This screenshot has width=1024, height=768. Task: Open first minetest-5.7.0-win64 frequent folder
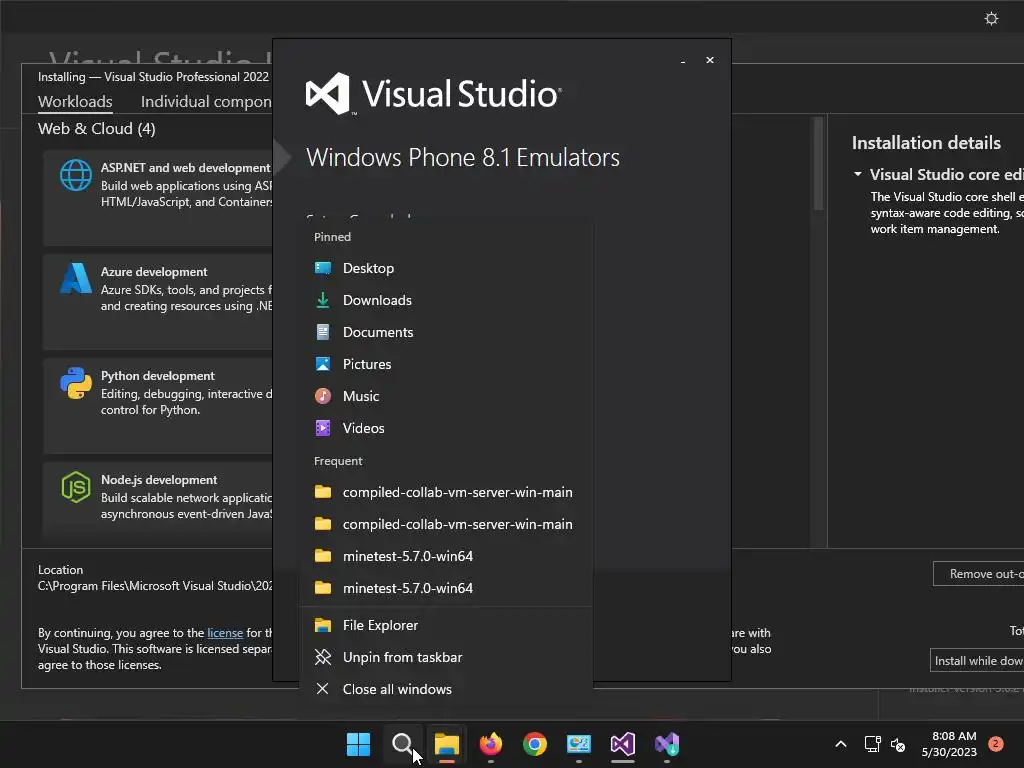[x=446, y=556]
